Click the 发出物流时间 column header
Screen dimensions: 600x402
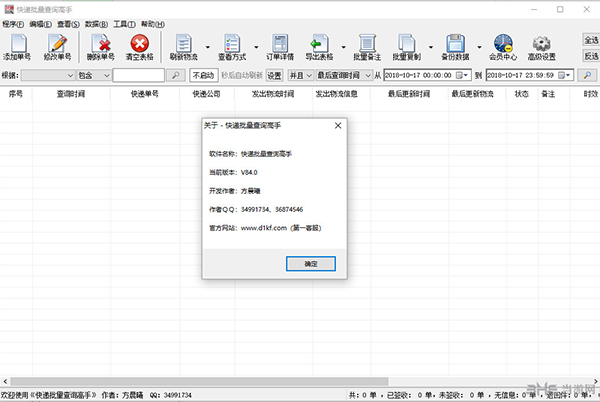pyautogui.click(x=273, y=94)
